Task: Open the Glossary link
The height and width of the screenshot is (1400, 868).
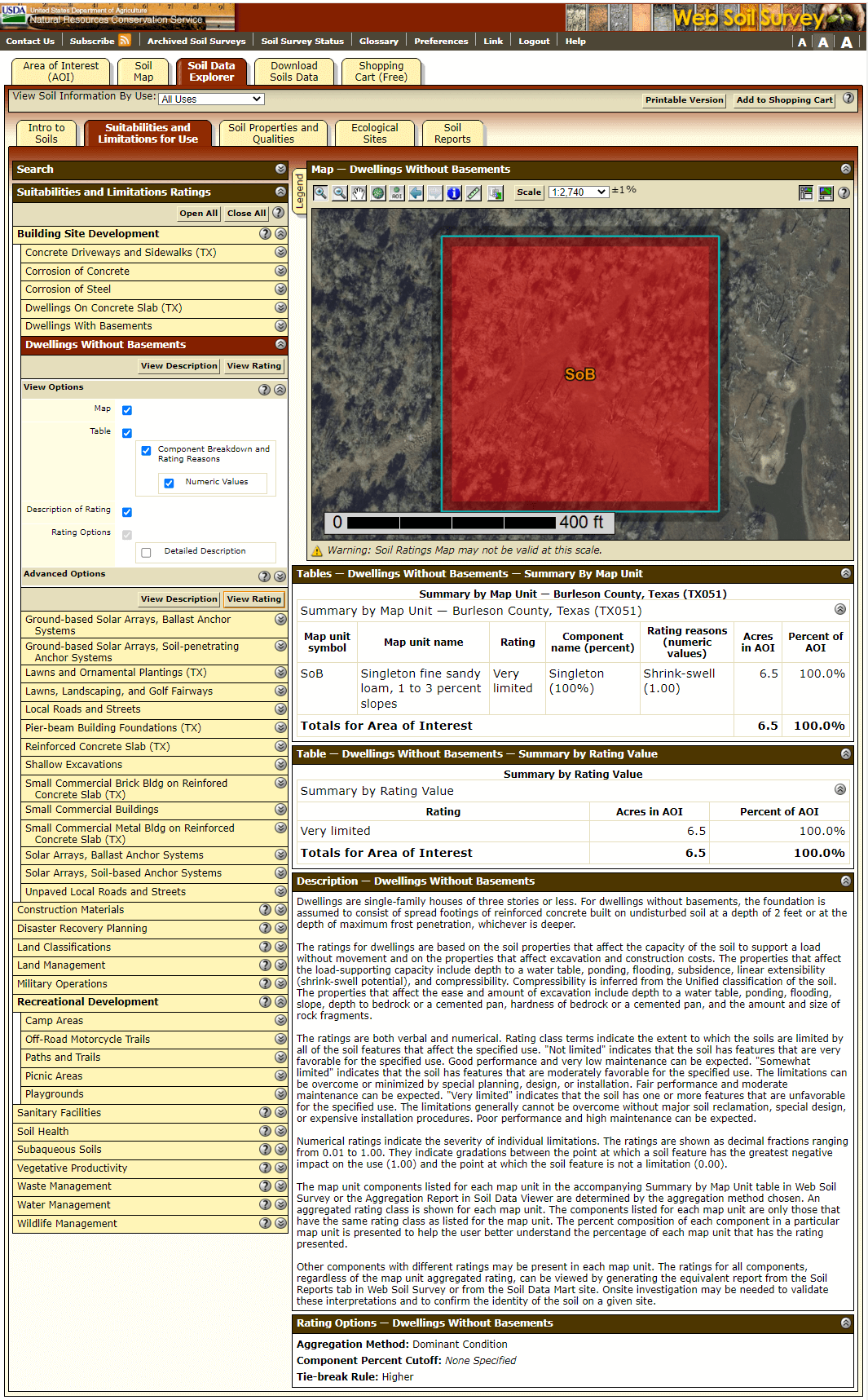Action: [379, 41]
